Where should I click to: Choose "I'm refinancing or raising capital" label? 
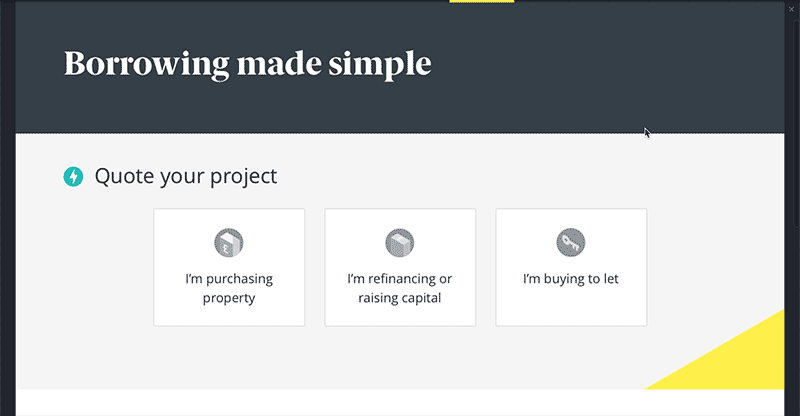(x=399, y=288)
